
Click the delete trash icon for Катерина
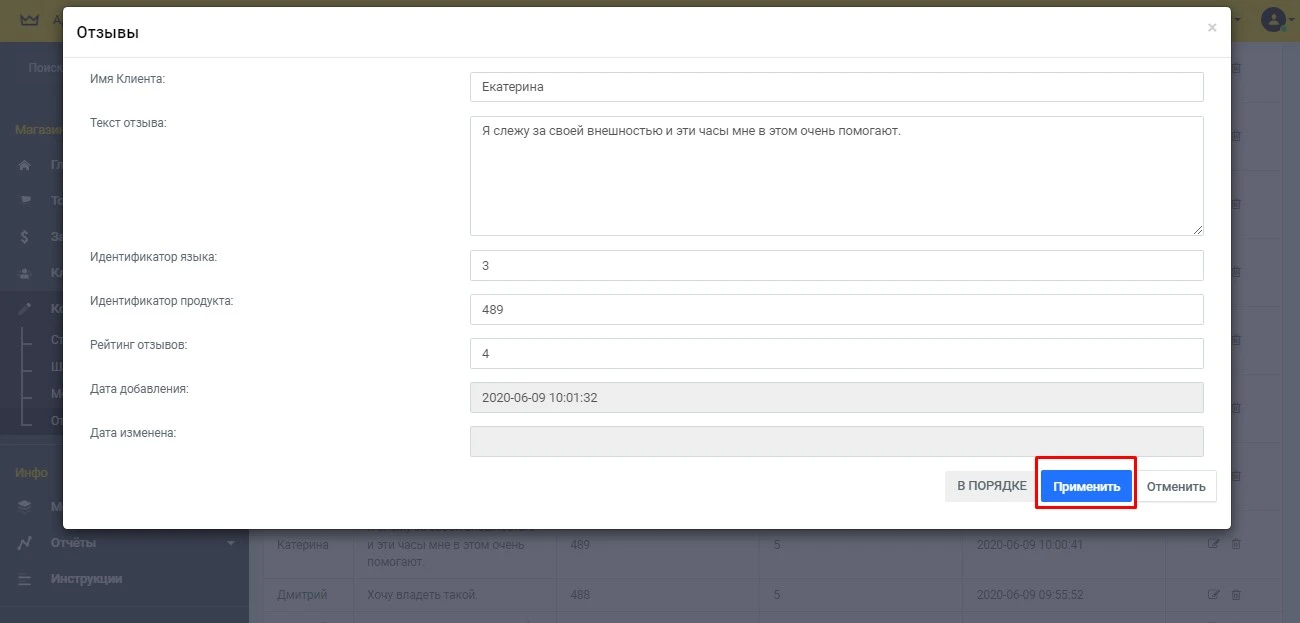[1236, 544]
